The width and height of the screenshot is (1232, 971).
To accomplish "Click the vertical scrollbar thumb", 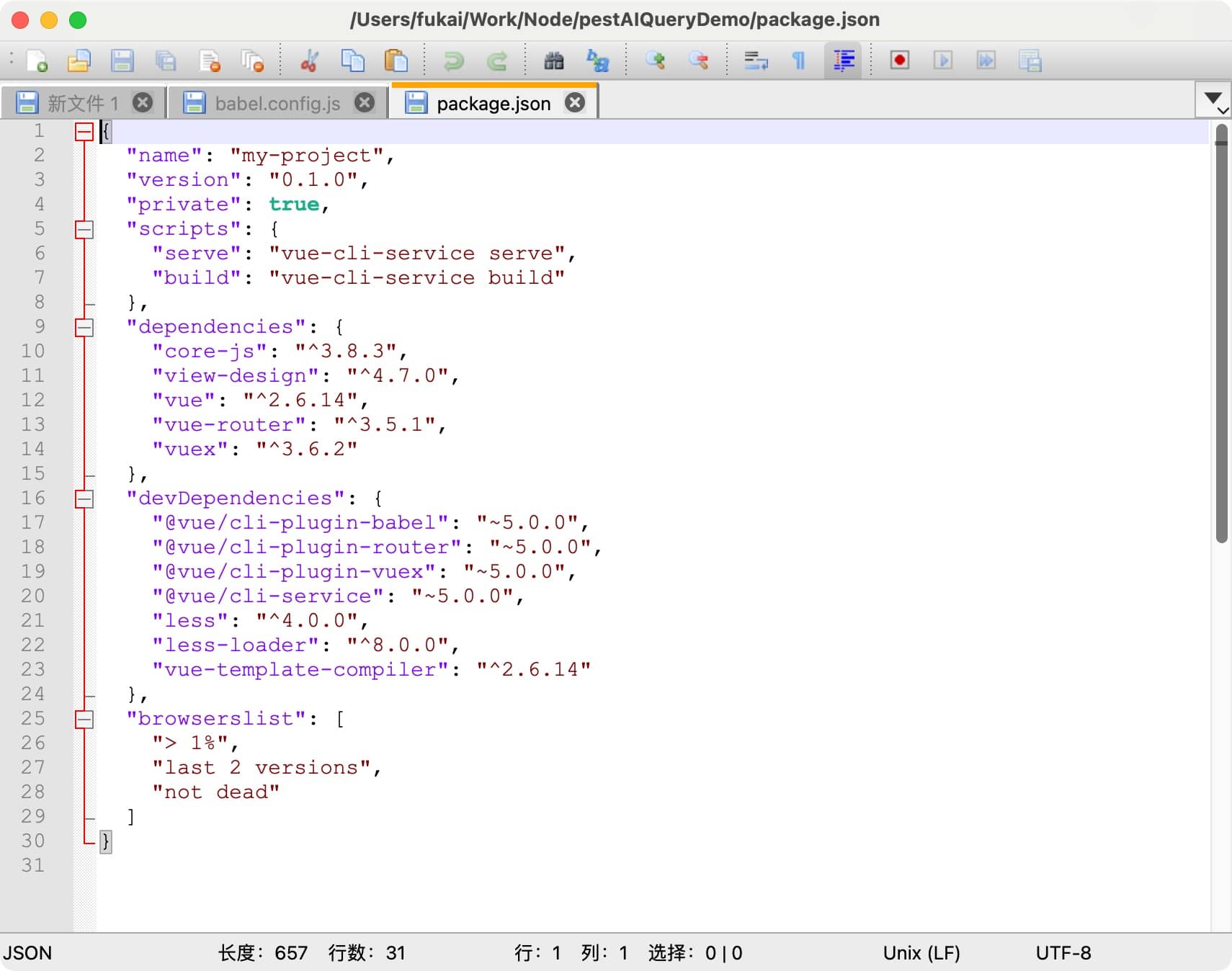I will (1220, 334).
